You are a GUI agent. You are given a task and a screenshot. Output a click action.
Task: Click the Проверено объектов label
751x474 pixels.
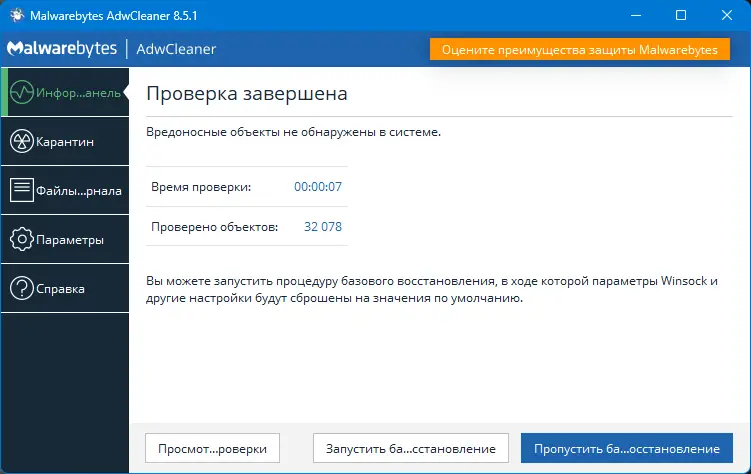[215, 227]
